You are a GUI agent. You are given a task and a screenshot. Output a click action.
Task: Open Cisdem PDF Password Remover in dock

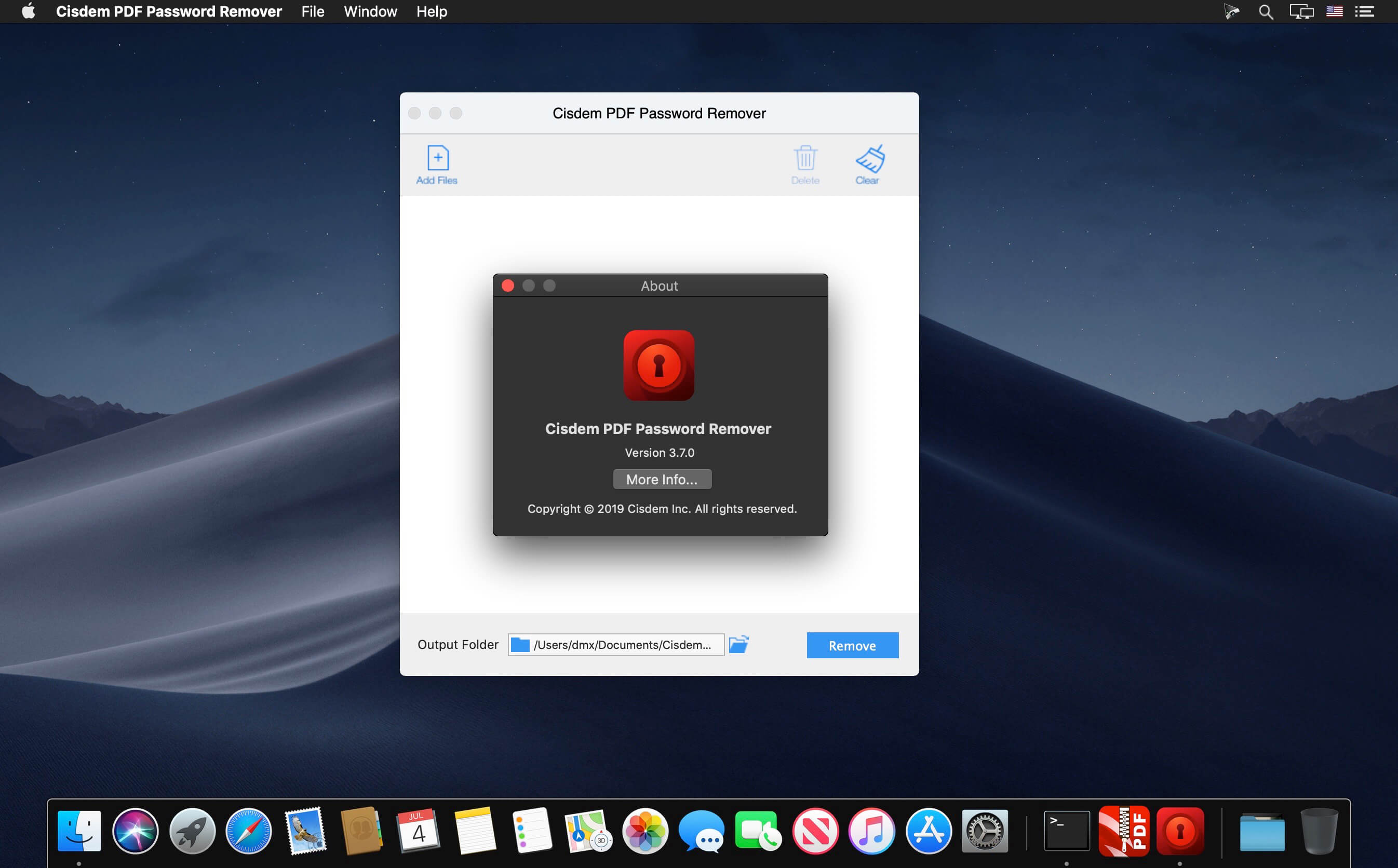(1179, 831)
